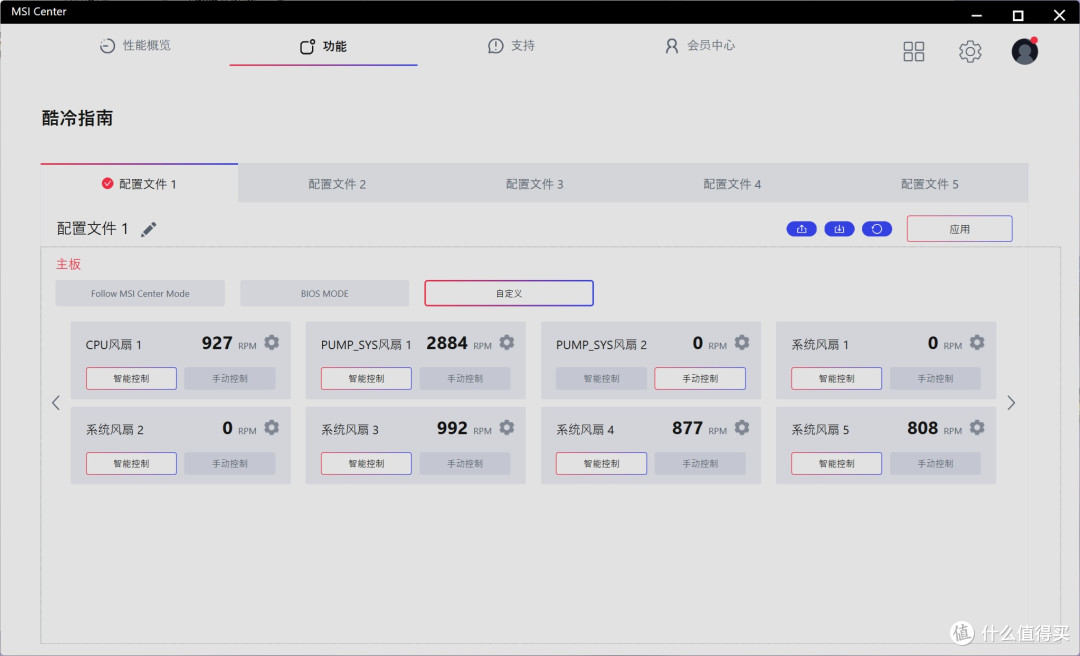Click the blue import profile icon
1080x656 pixels.
tap(839, 229)
